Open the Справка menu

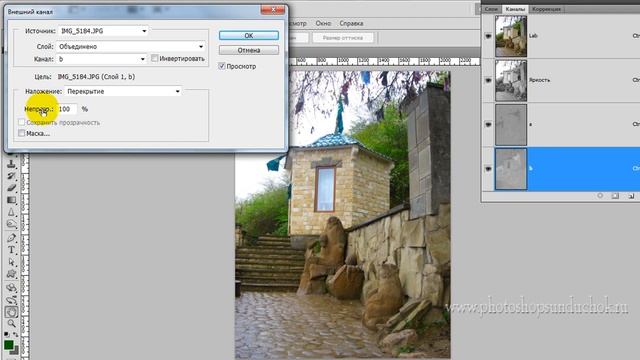[x=351, y=23]
